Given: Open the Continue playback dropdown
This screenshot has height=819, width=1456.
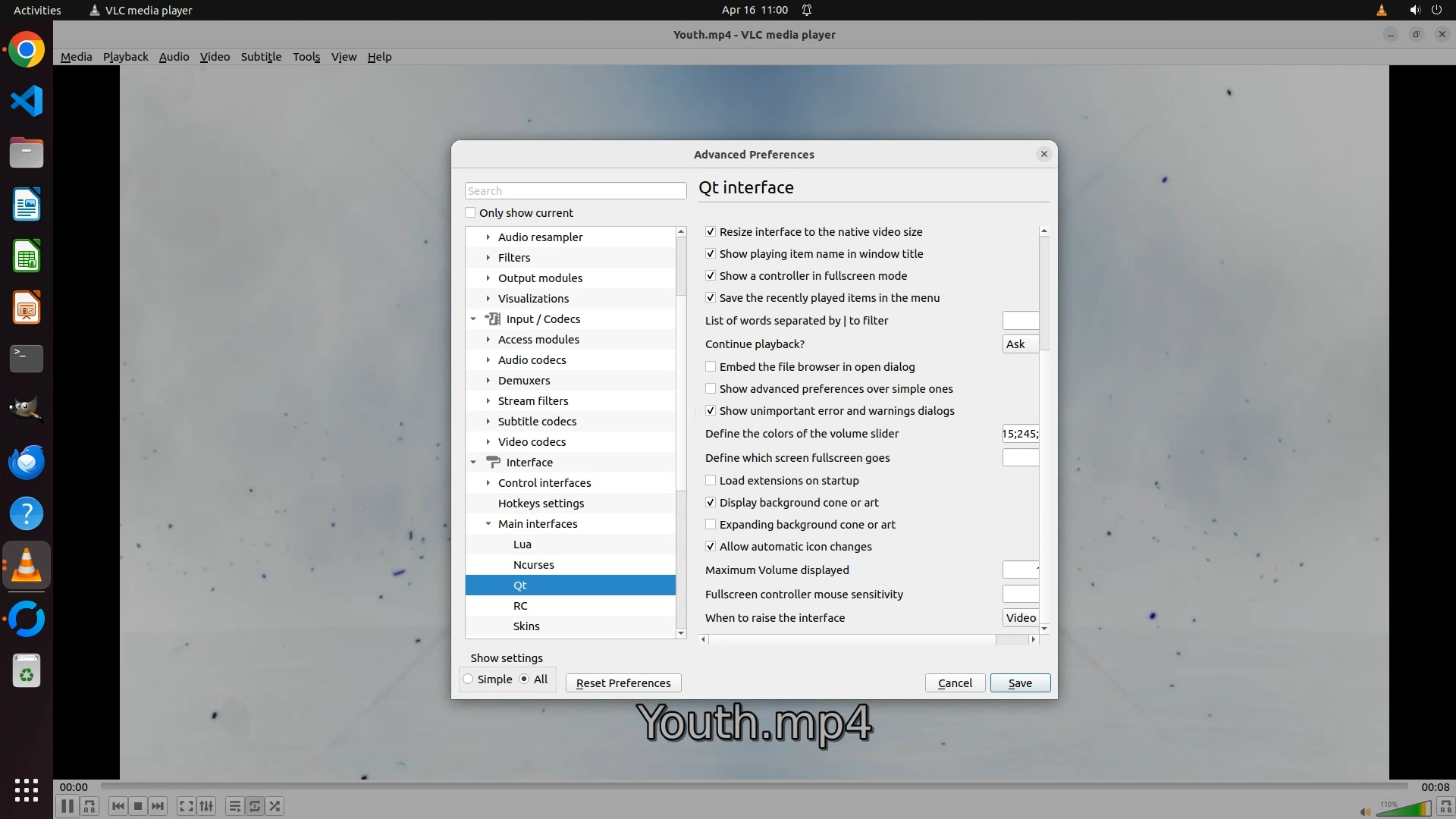Looking at the screenshot, I should 1020,344.
